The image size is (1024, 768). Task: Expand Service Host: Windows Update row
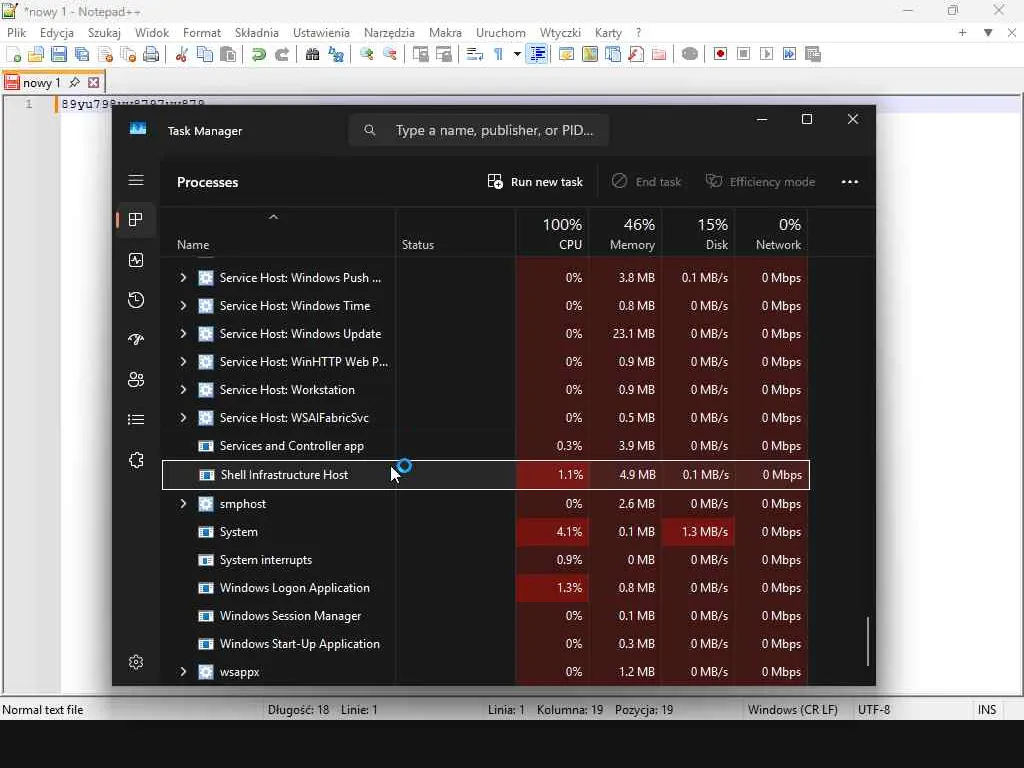pos(183,334)
